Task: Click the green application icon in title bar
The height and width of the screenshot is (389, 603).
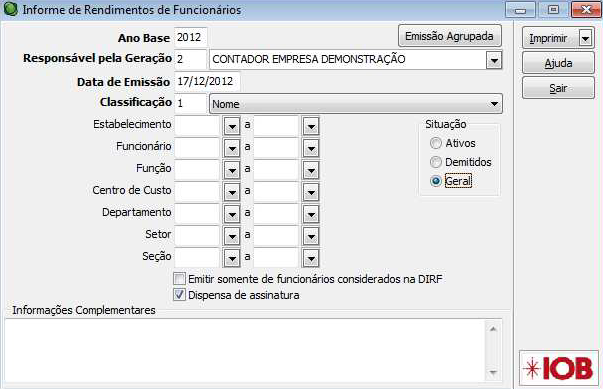Action: click(x=10, y=9)
